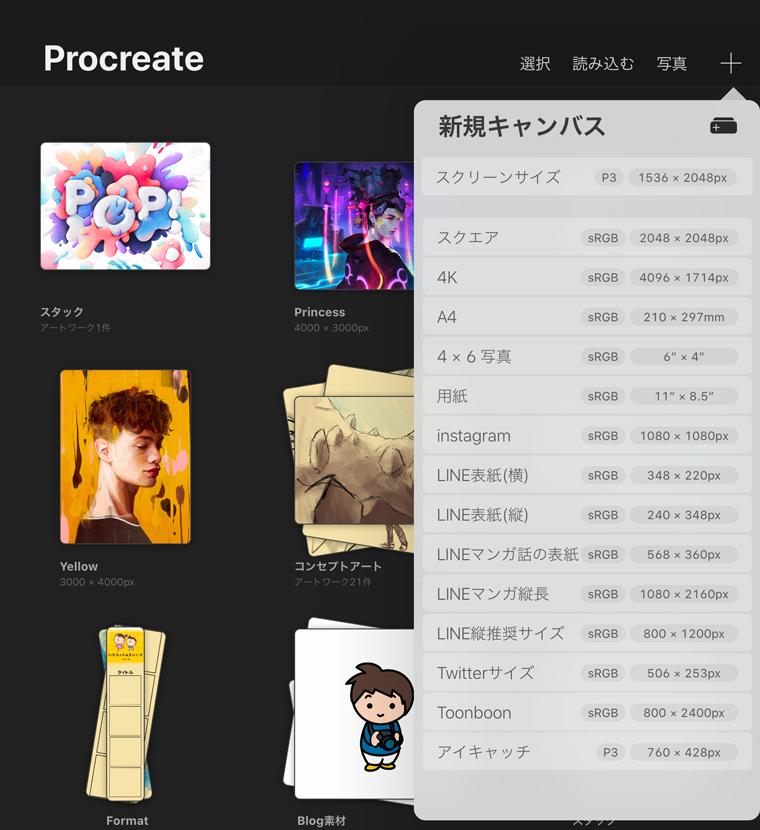Choose LINEマンガ縦長 preset

click(587, 594)
